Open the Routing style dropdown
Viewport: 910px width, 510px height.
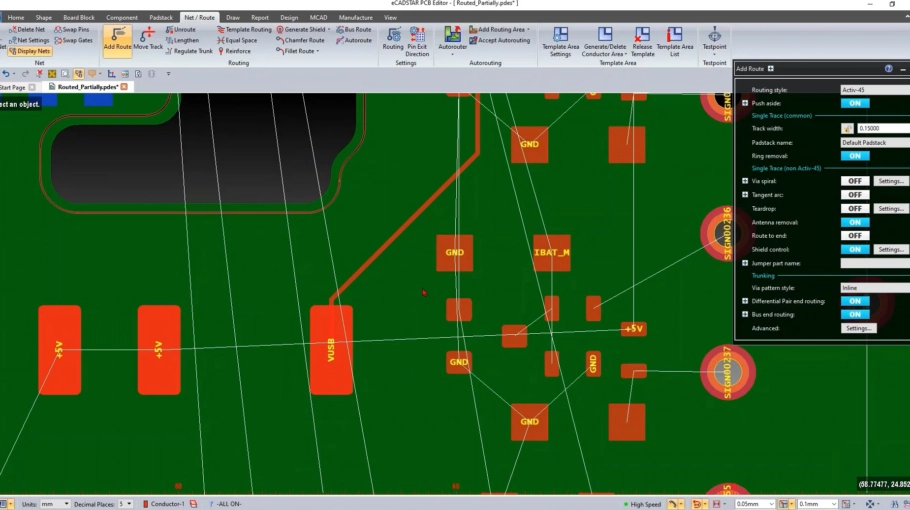[x=874, y=90]
